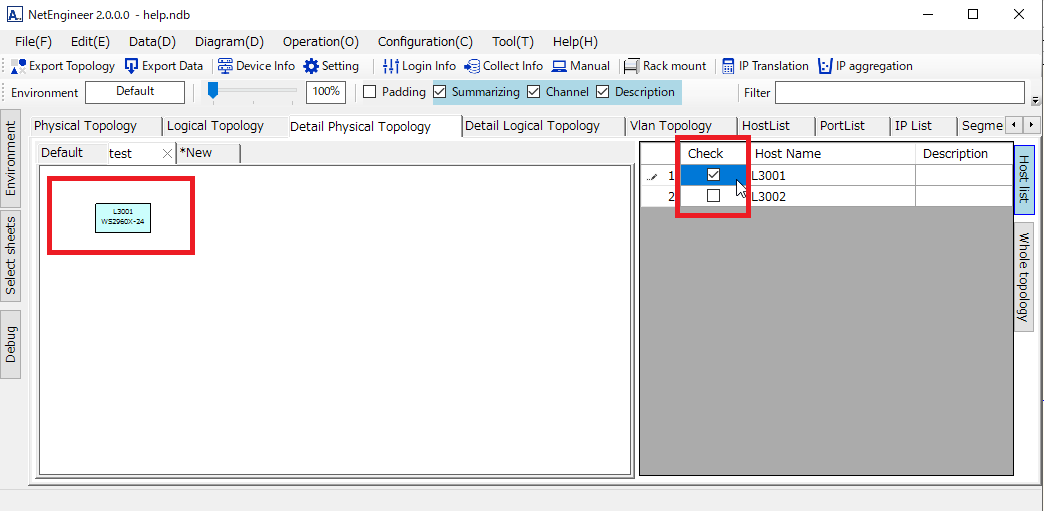Viewport: 1044px width, 511px height.
Task: Click the Collect Info icon
Action: click(473, 66)
